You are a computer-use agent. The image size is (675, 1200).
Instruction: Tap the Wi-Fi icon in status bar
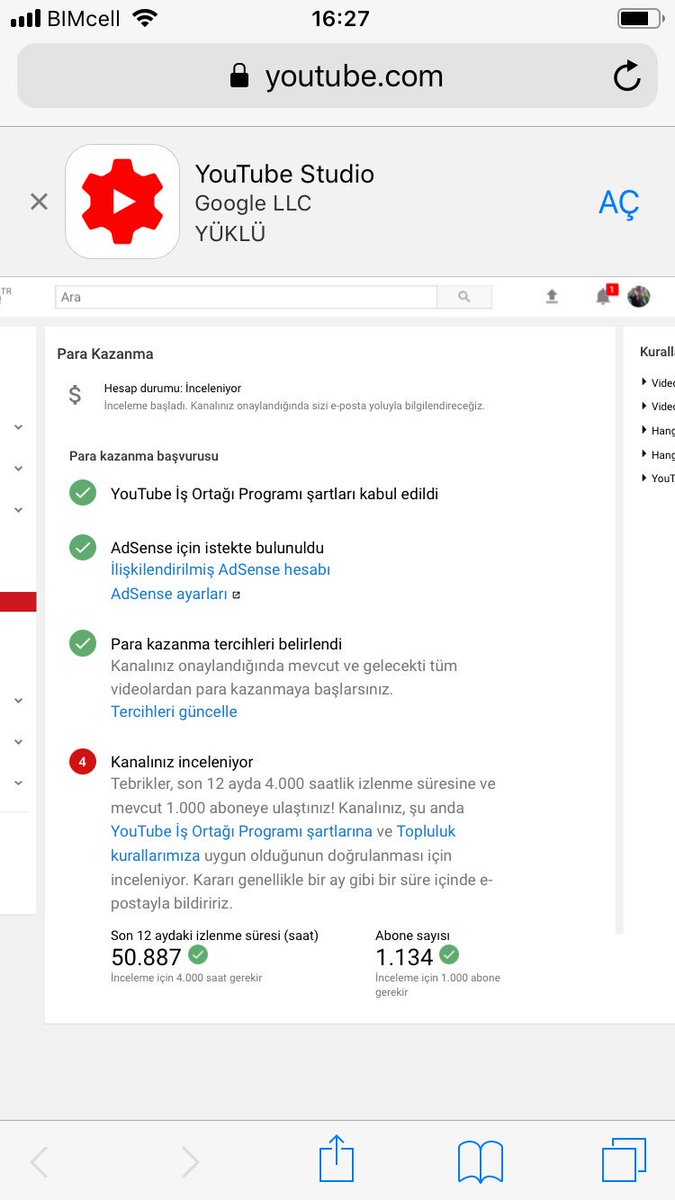coord(145,18)
